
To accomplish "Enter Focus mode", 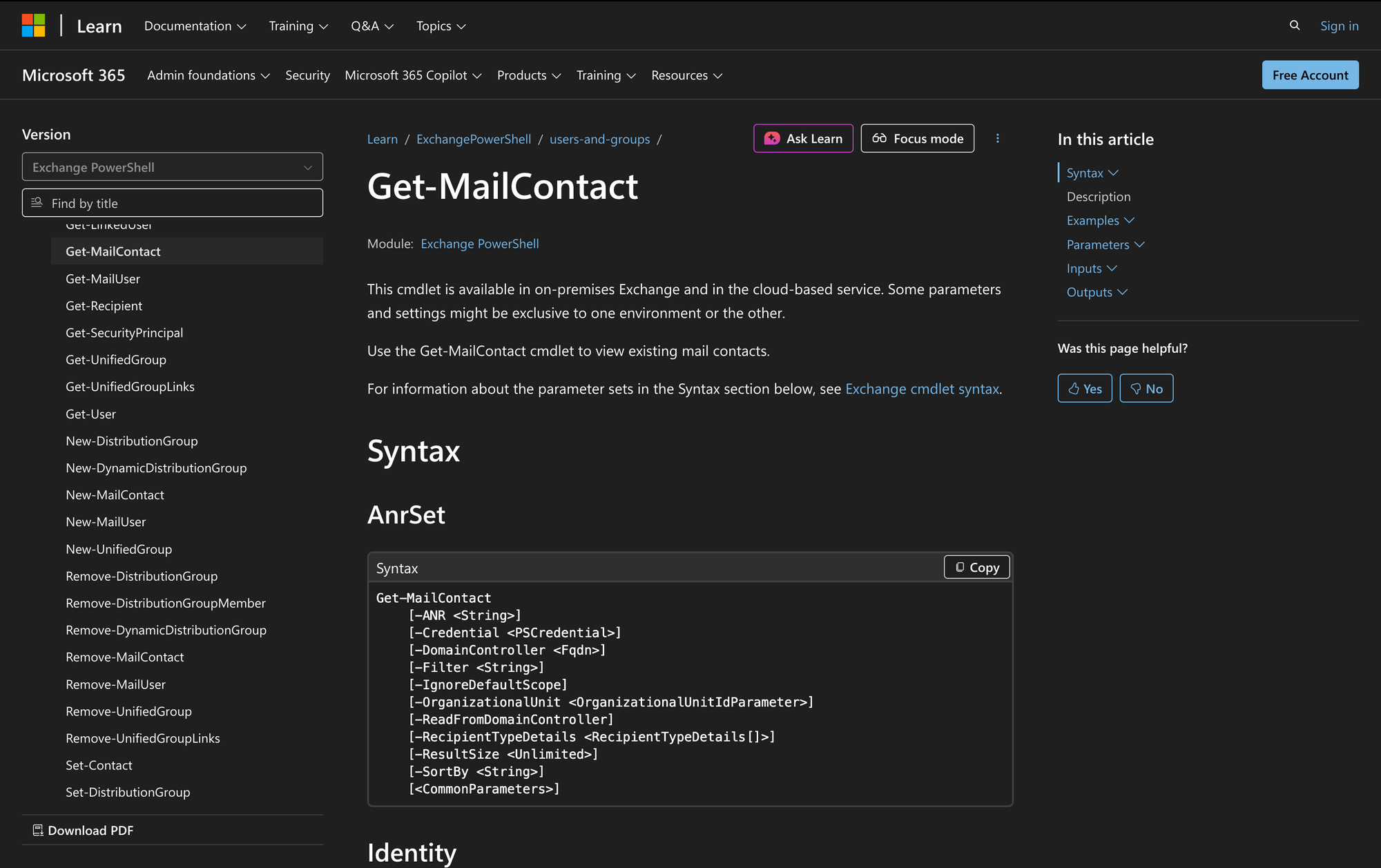I will [917, 138].
